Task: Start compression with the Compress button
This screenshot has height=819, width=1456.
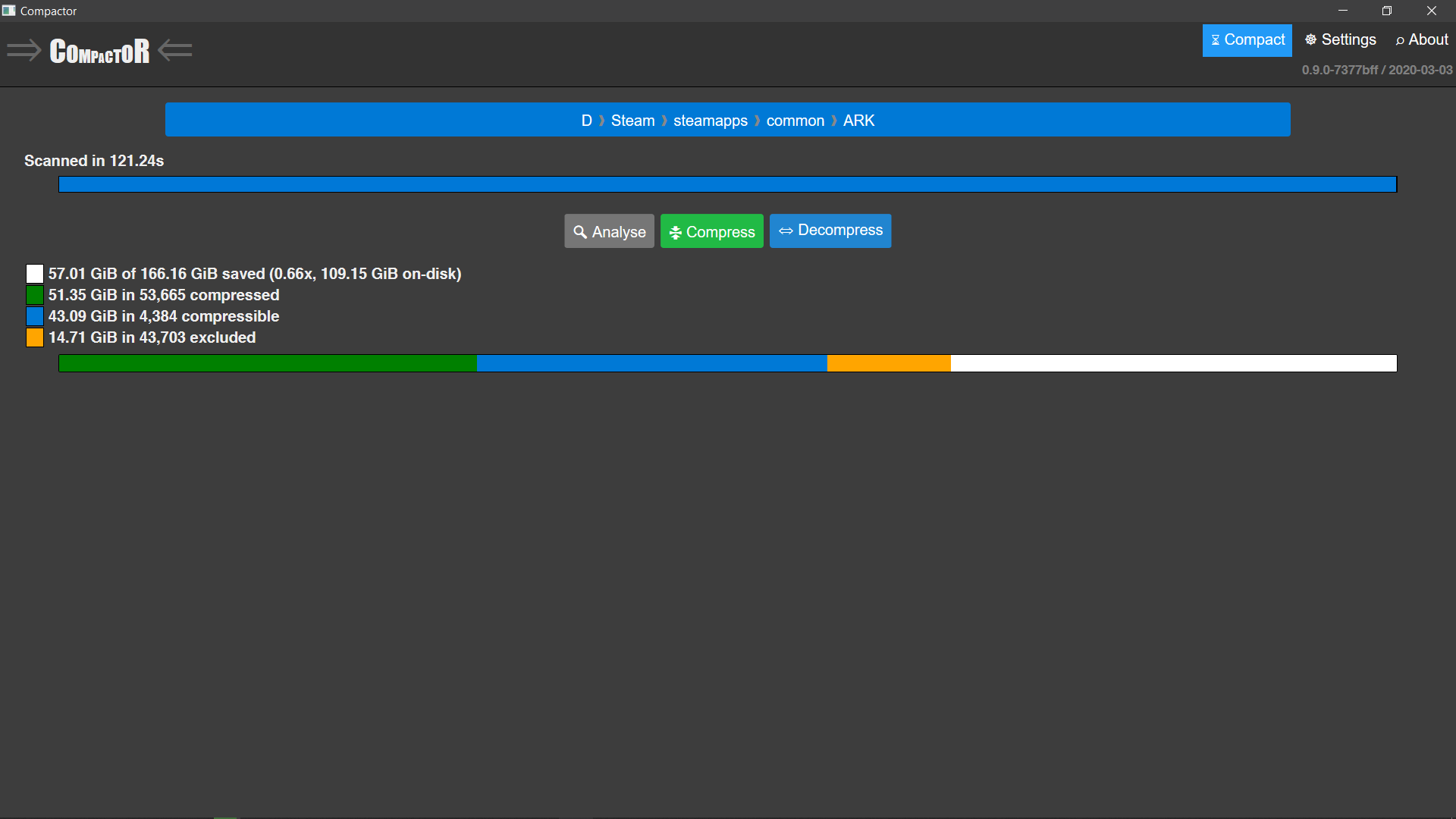Action: 711,231
